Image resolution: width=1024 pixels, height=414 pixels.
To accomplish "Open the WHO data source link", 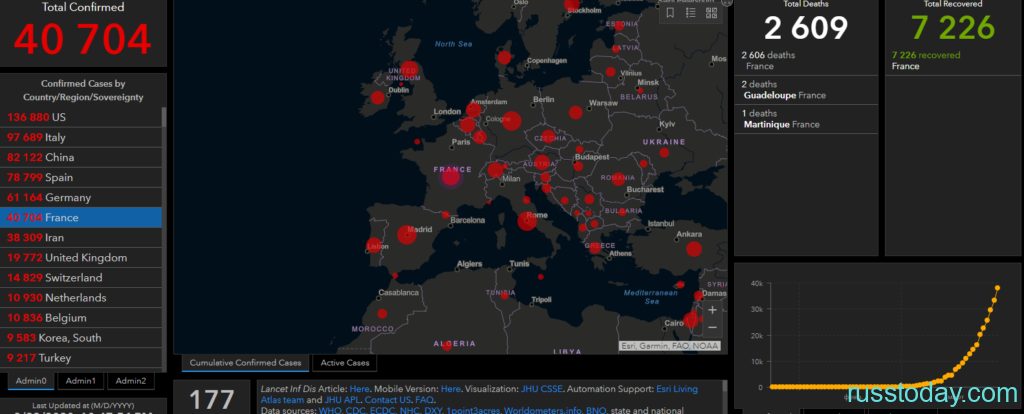I will [329, 410].
